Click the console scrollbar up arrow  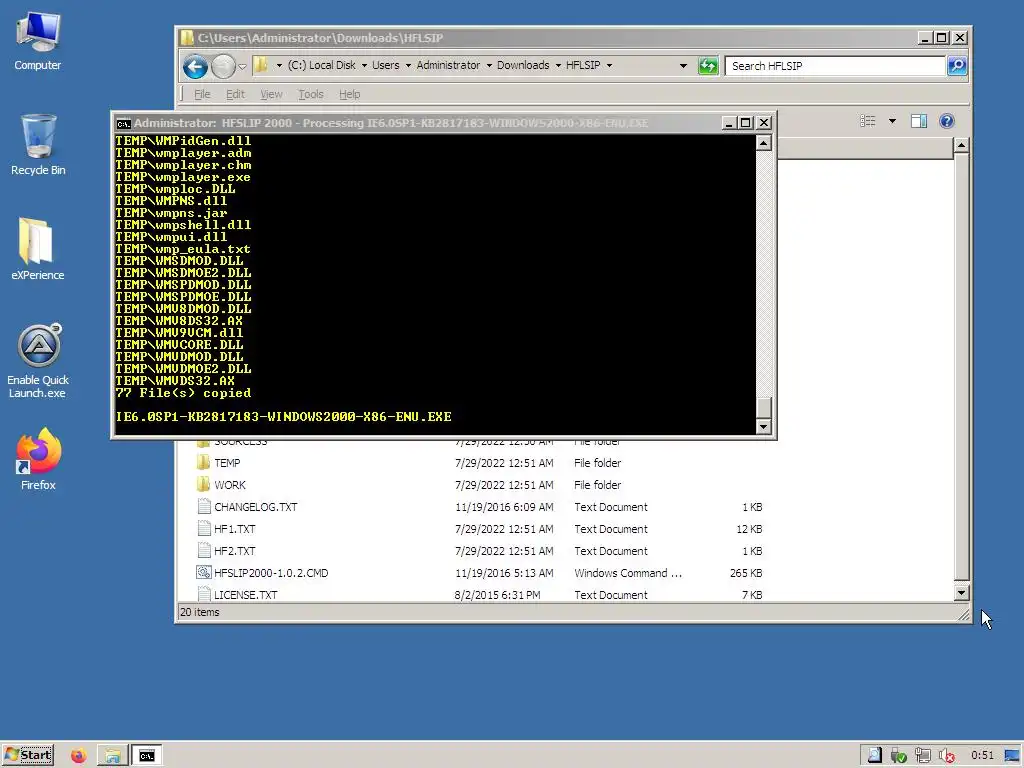[763, 142]
